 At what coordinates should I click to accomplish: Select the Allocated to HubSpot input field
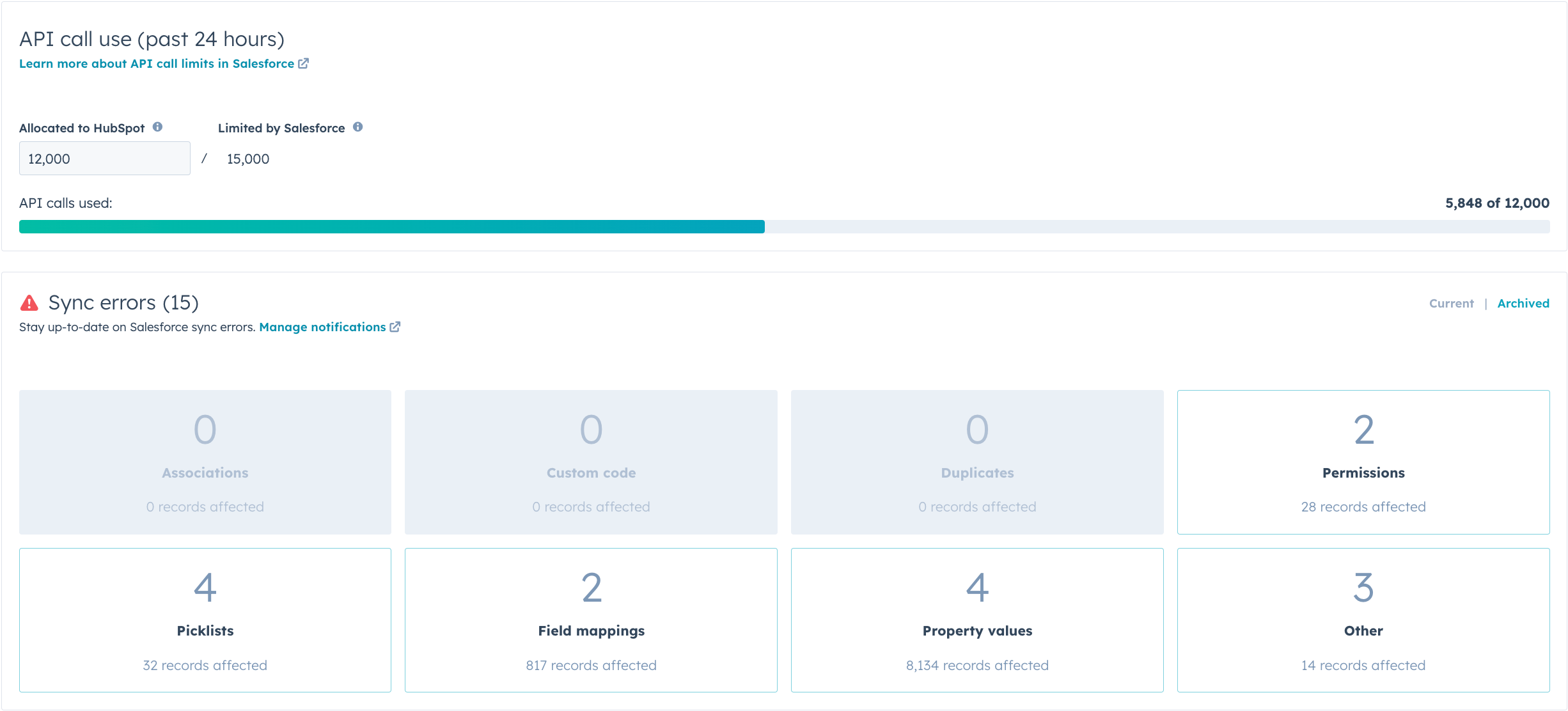click(x=105, y=158)
